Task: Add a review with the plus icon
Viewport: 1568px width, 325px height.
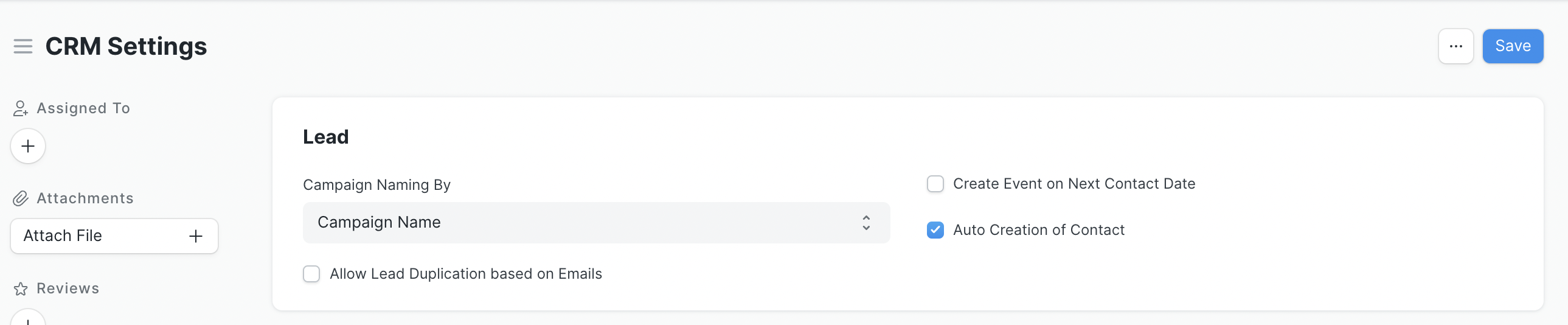Action: pyautogui.click(x=28, y=320)
